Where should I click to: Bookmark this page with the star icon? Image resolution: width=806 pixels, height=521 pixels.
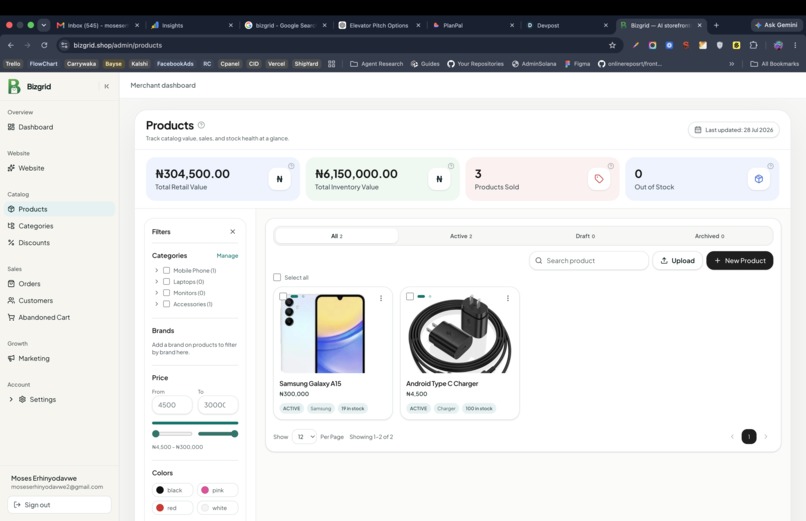pos(612,45)
